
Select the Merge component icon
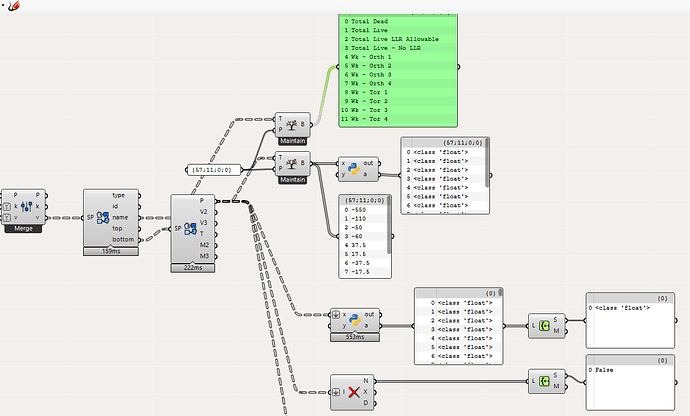pos(24,207)
